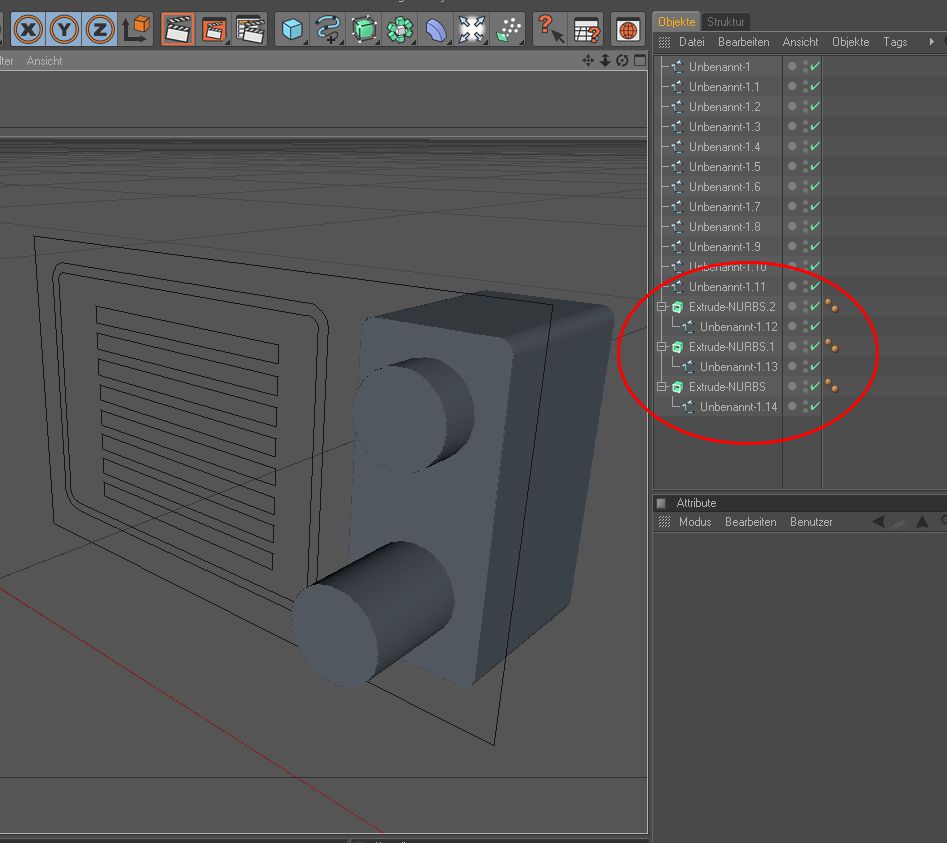Viewport: 947px width, 843px height.
Task: Click the coordinate system icon
Action: pyautogui.click(x=135, y=29)
